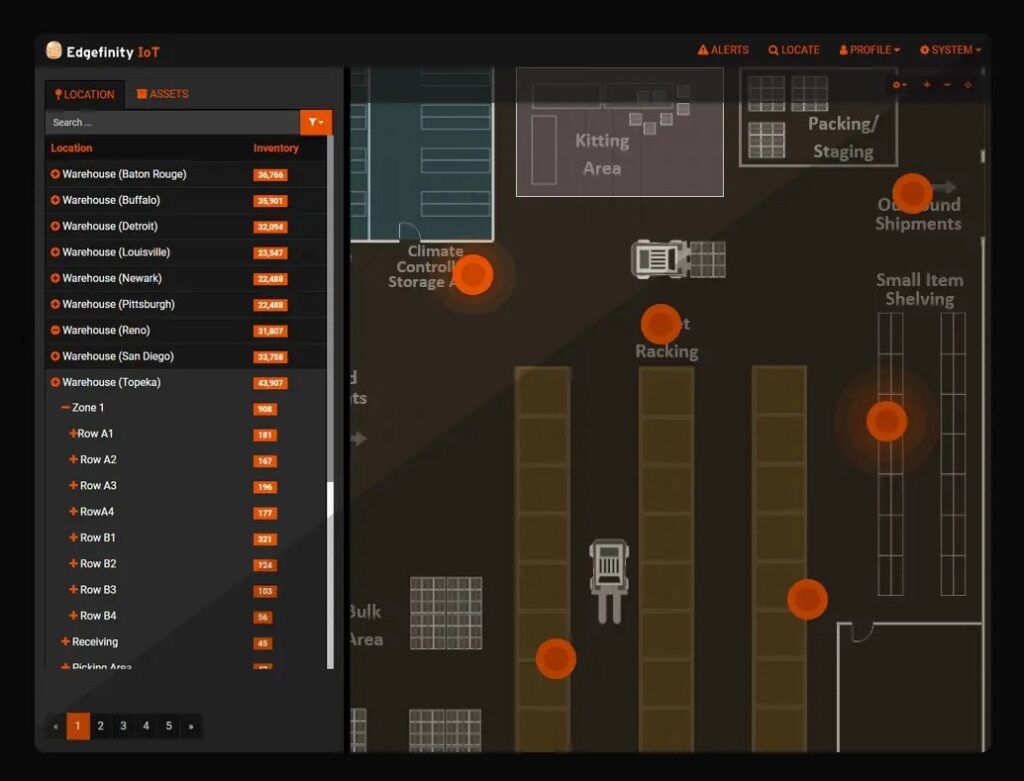Click the System gear icon in navigation
The width and height of the screenshot is (1024, 781).
click(x=925, y=49)
